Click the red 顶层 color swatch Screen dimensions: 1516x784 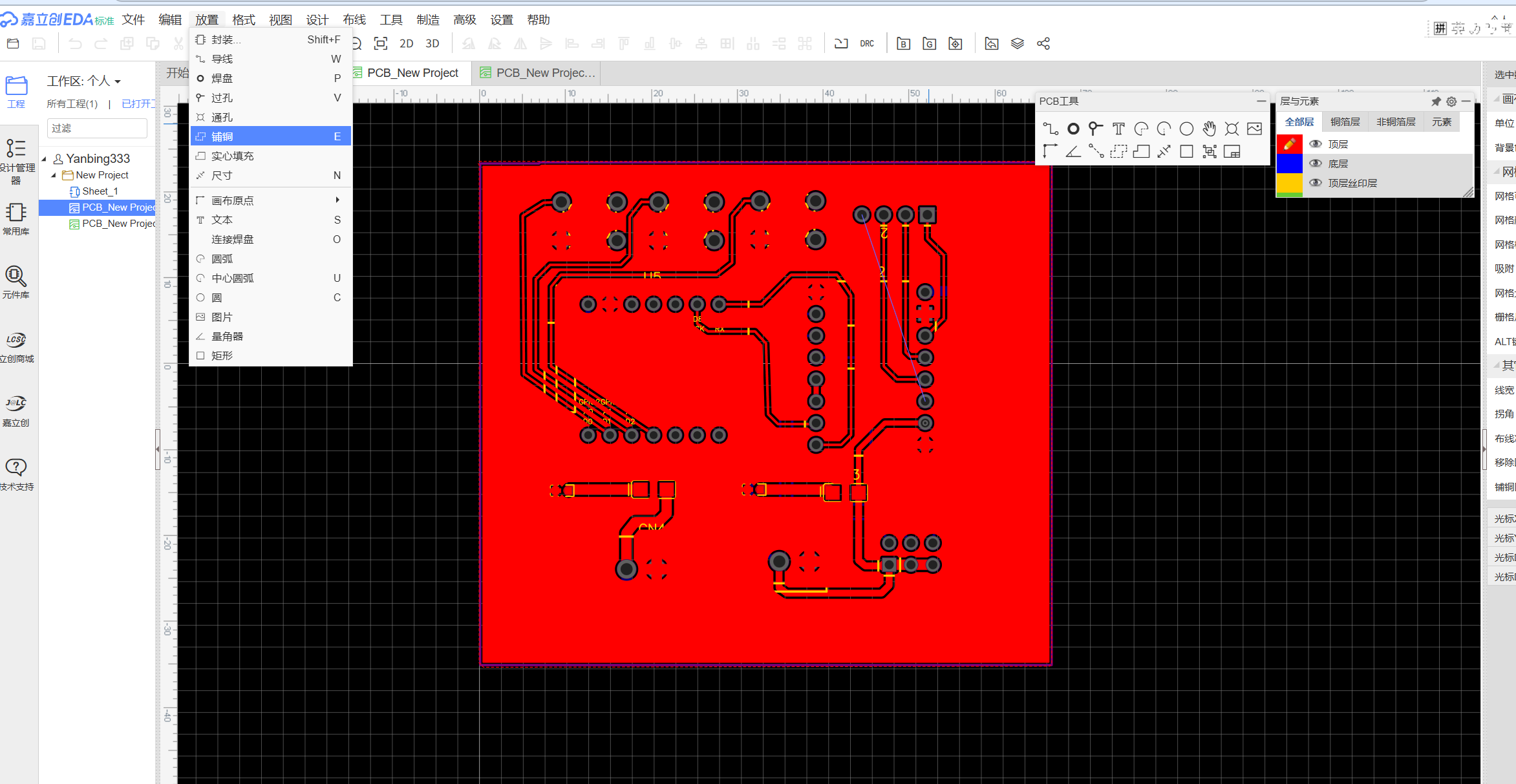coord(1289,144)
